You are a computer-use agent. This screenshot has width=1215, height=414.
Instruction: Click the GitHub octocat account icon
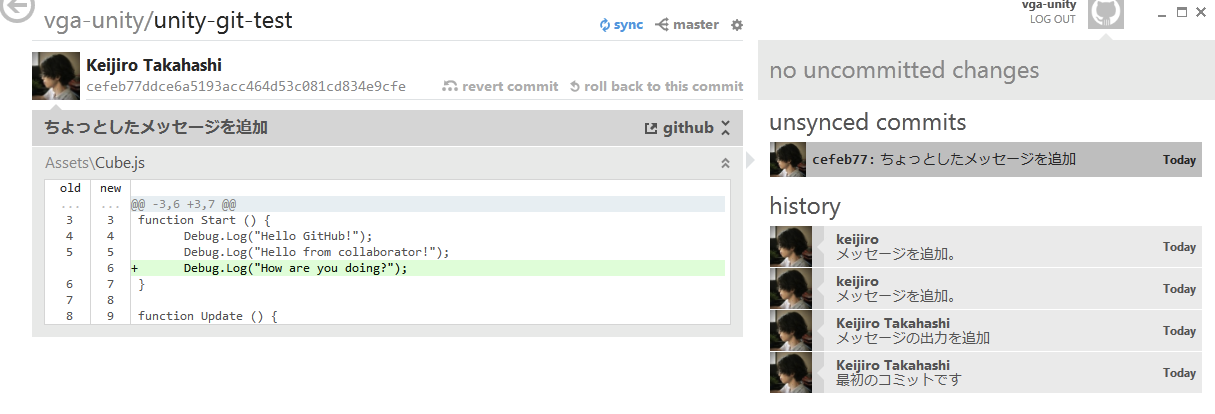(x=1105, y=13)
